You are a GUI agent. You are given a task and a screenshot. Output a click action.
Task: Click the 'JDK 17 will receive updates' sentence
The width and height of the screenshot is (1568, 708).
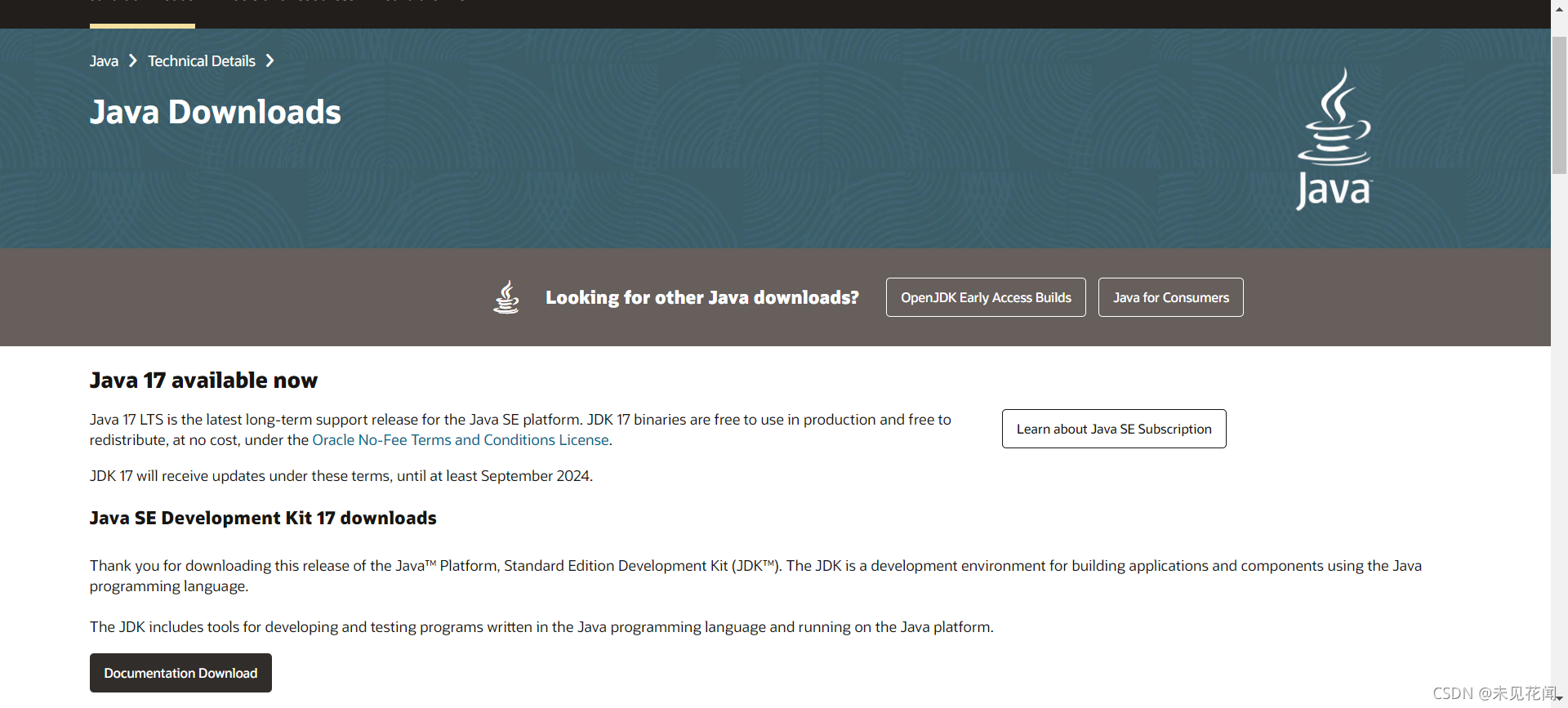click(x=341, y=476)
